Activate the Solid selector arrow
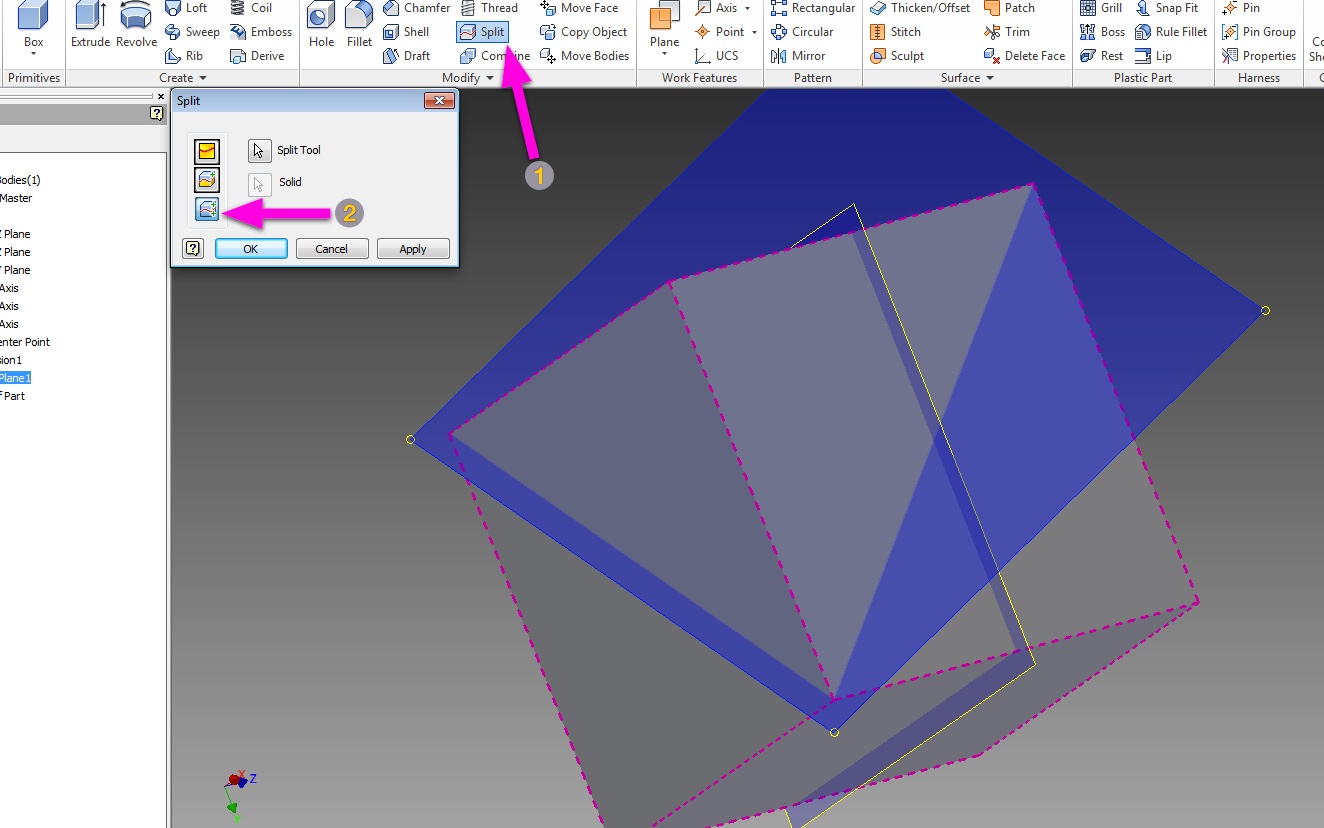The width and height of the screenshot is (1324, 828). tap(260, 184)
